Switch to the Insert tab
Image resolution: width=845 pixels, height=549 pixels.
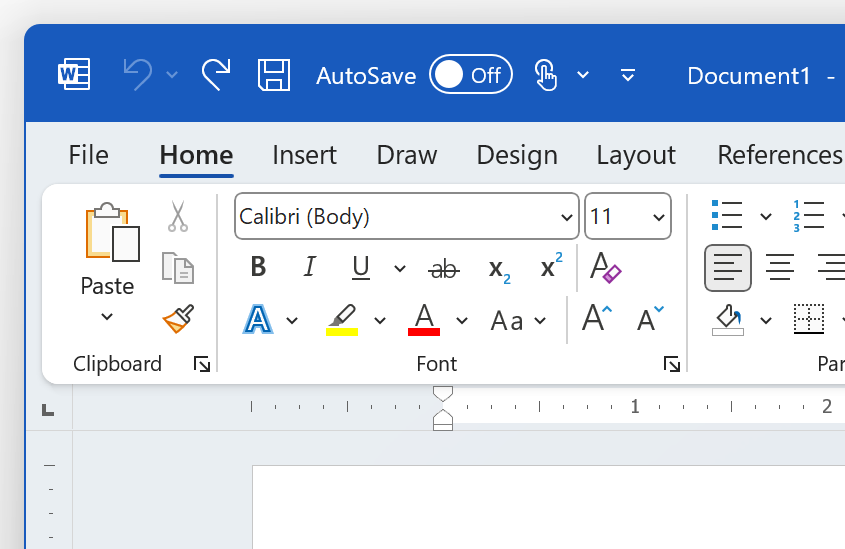click(304, 155)
